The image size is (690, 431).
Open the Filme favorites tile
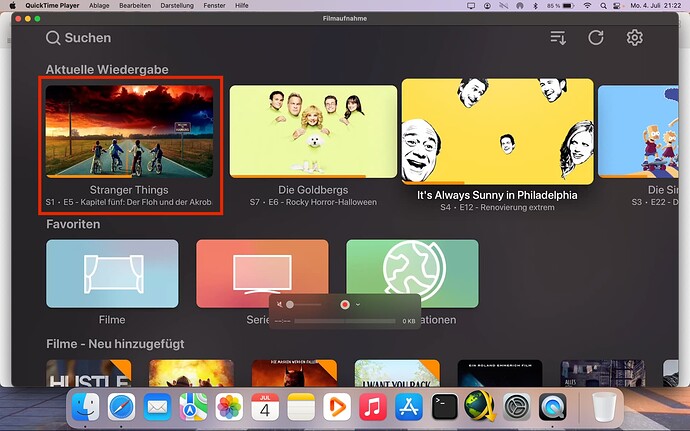point(112,273)
